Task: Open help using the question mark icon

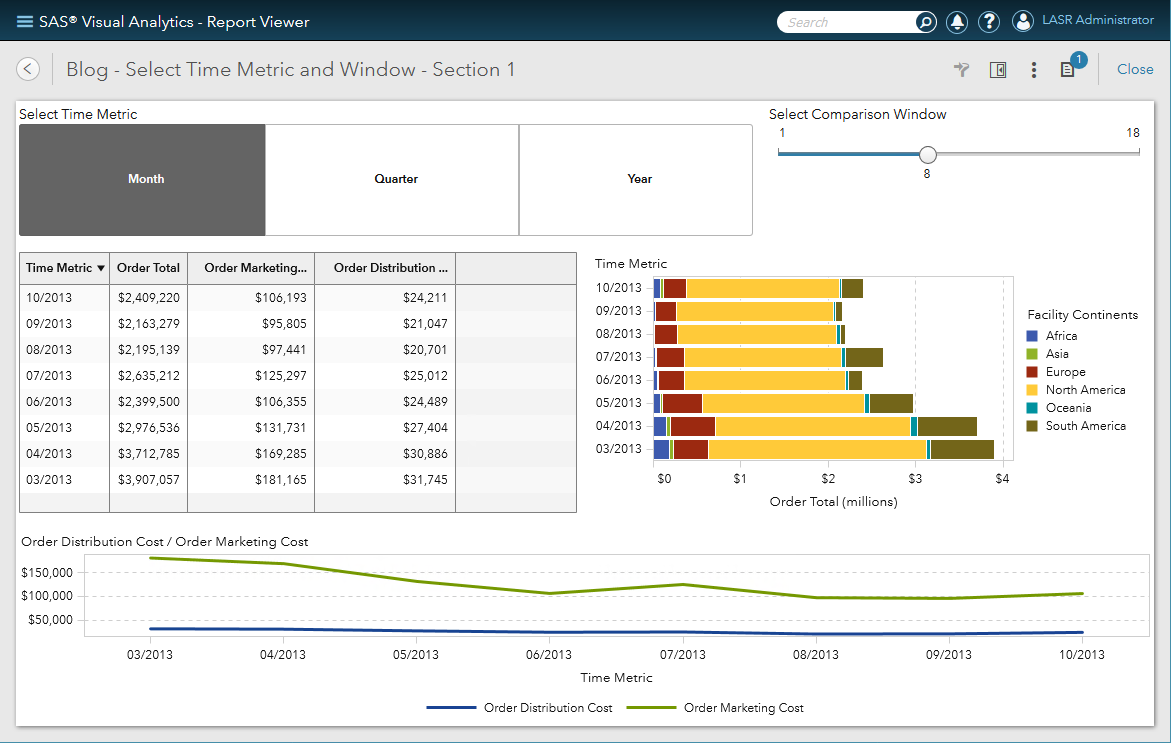Action: tap(988, 21)
